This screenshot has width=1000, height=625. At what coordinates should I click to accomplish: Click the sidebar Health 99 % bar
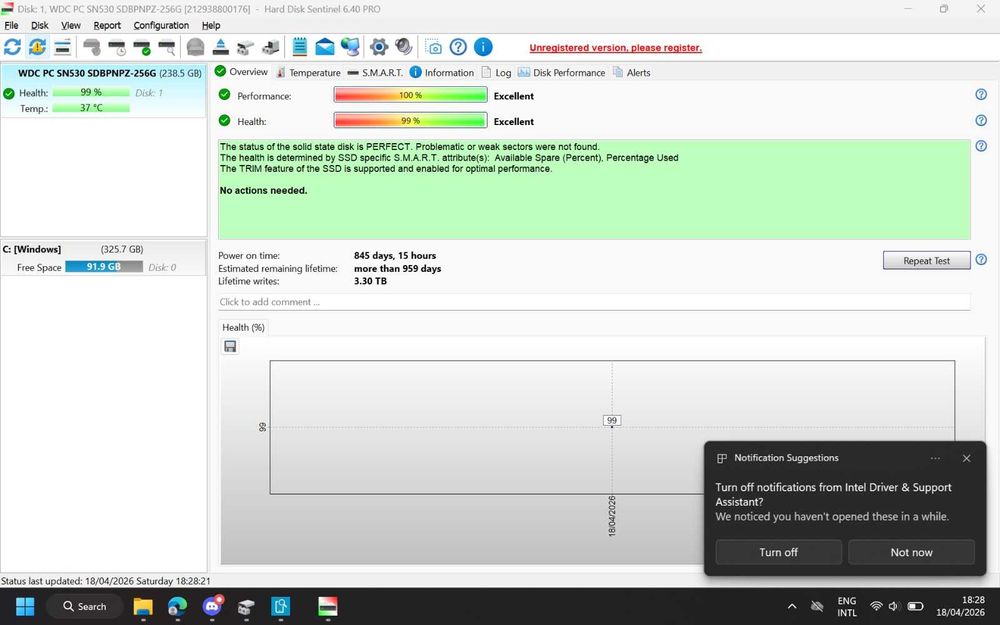point(91,92)
